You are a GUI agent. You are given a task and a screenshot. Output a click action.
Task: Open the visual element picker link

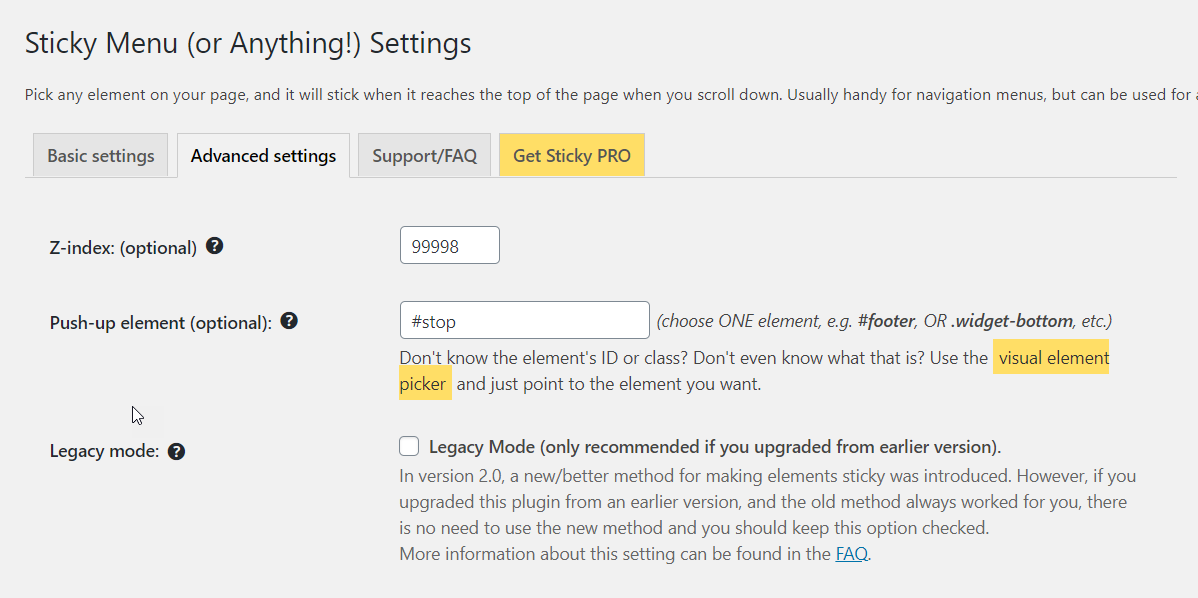(1053, 358)
